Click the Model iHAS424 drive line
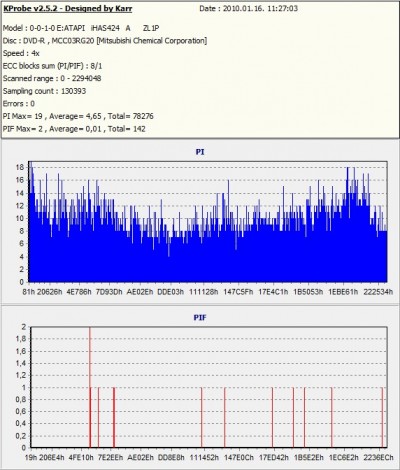The height and width of the screenshot is (470, 400). pos(81,28)
